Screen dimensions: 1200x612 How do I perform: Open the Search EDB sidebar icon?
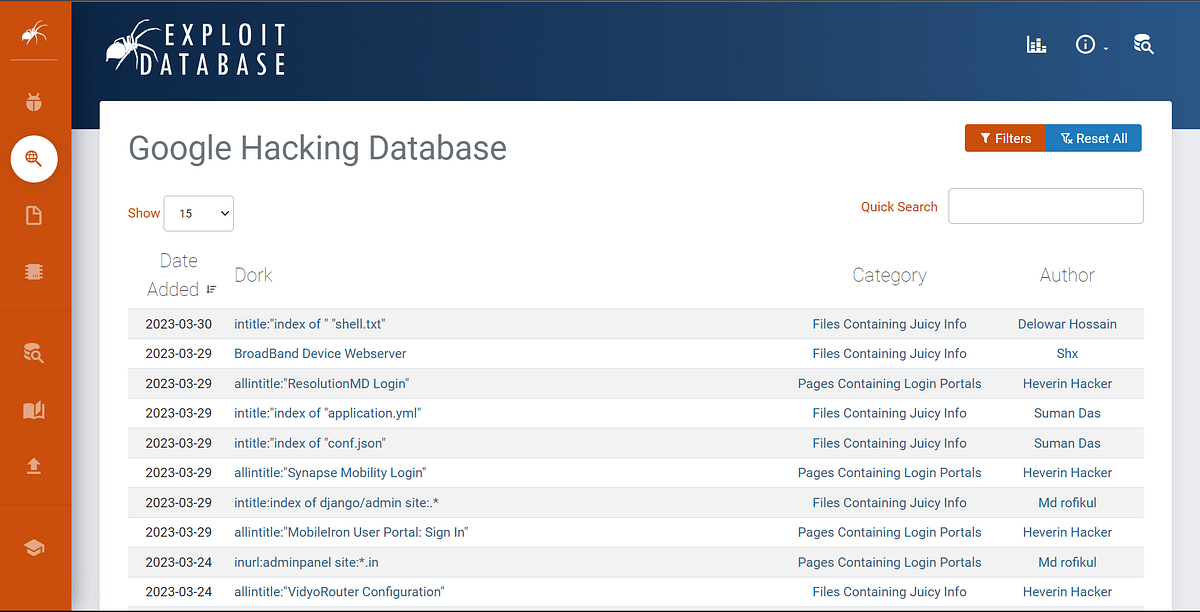coord(35,353)
